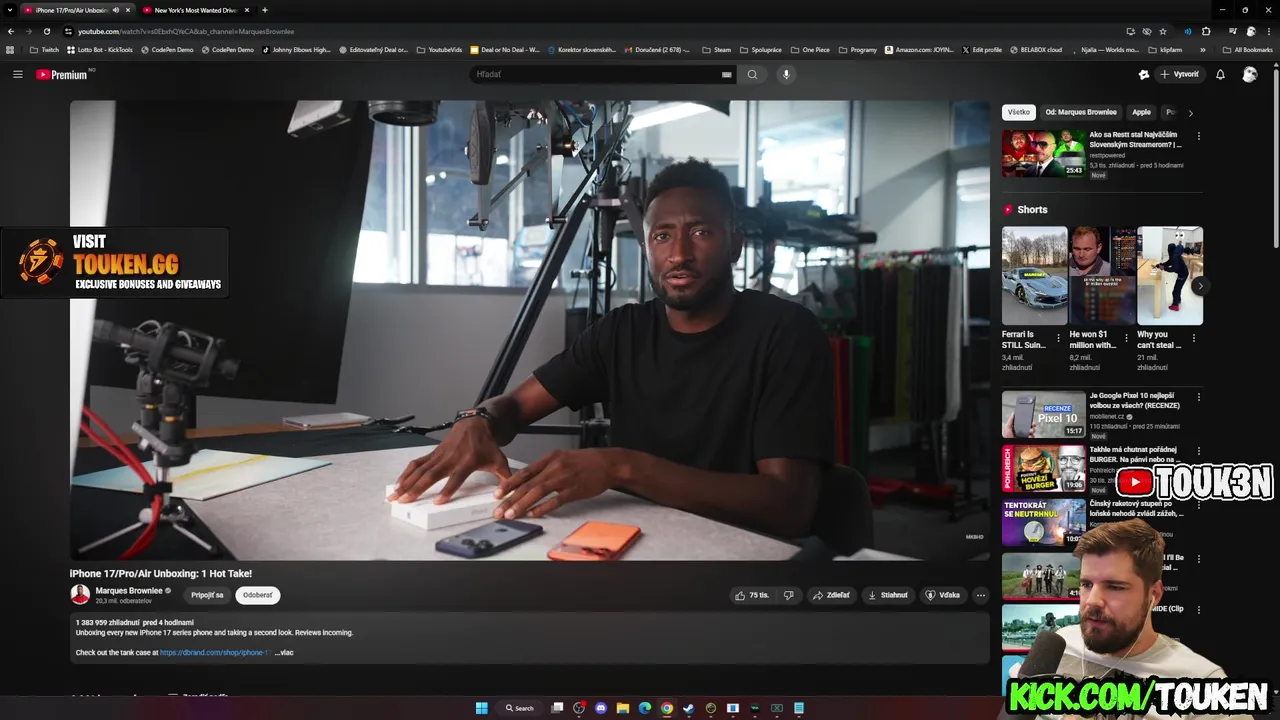1280x720 pixels.
Task: Switch to New York's Most Wanted tab
Action: [196, 10]
